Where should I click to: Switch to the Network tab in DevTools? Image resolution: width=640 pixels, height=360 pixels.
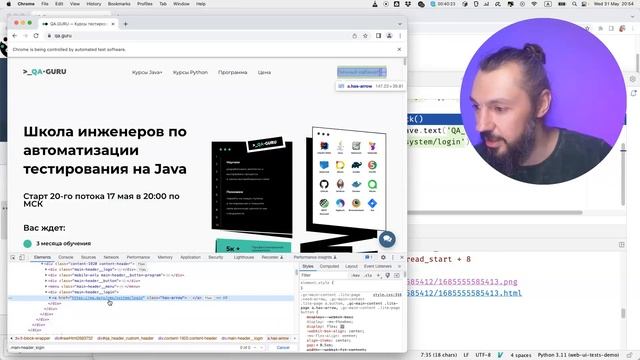pos(111,258)
